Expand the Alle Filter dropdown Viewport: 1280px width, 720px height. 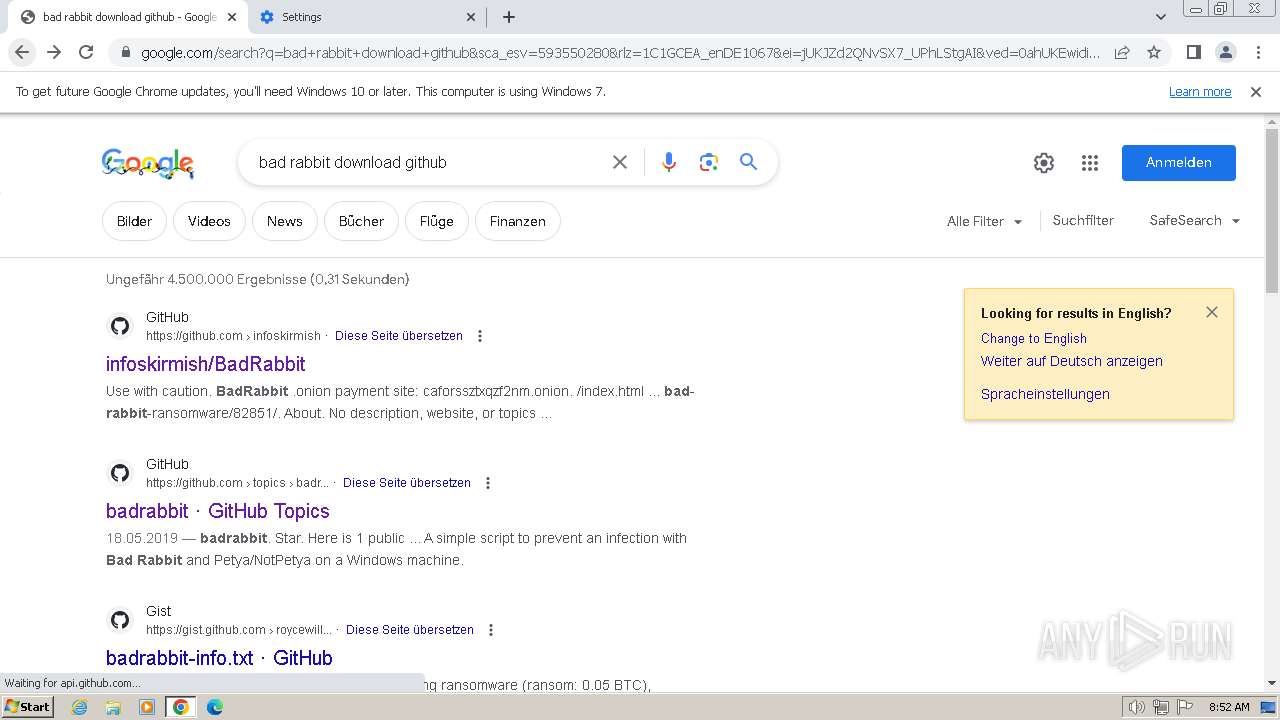click(x=985, y=221)
